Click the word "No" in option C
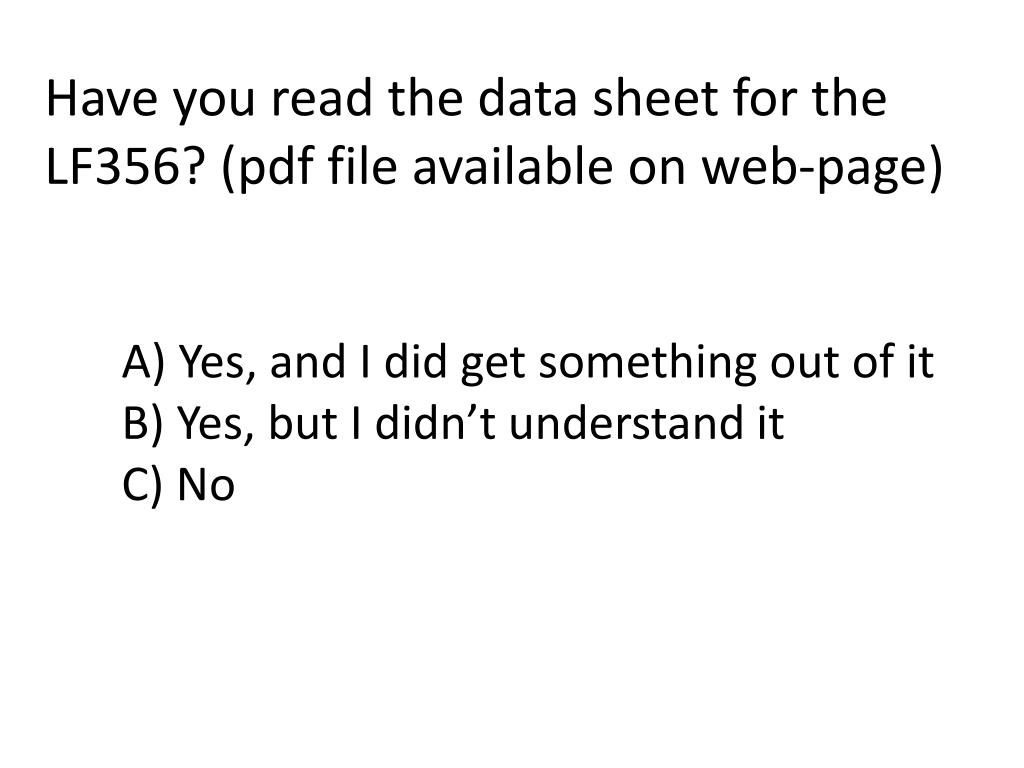 click(206, 485)
